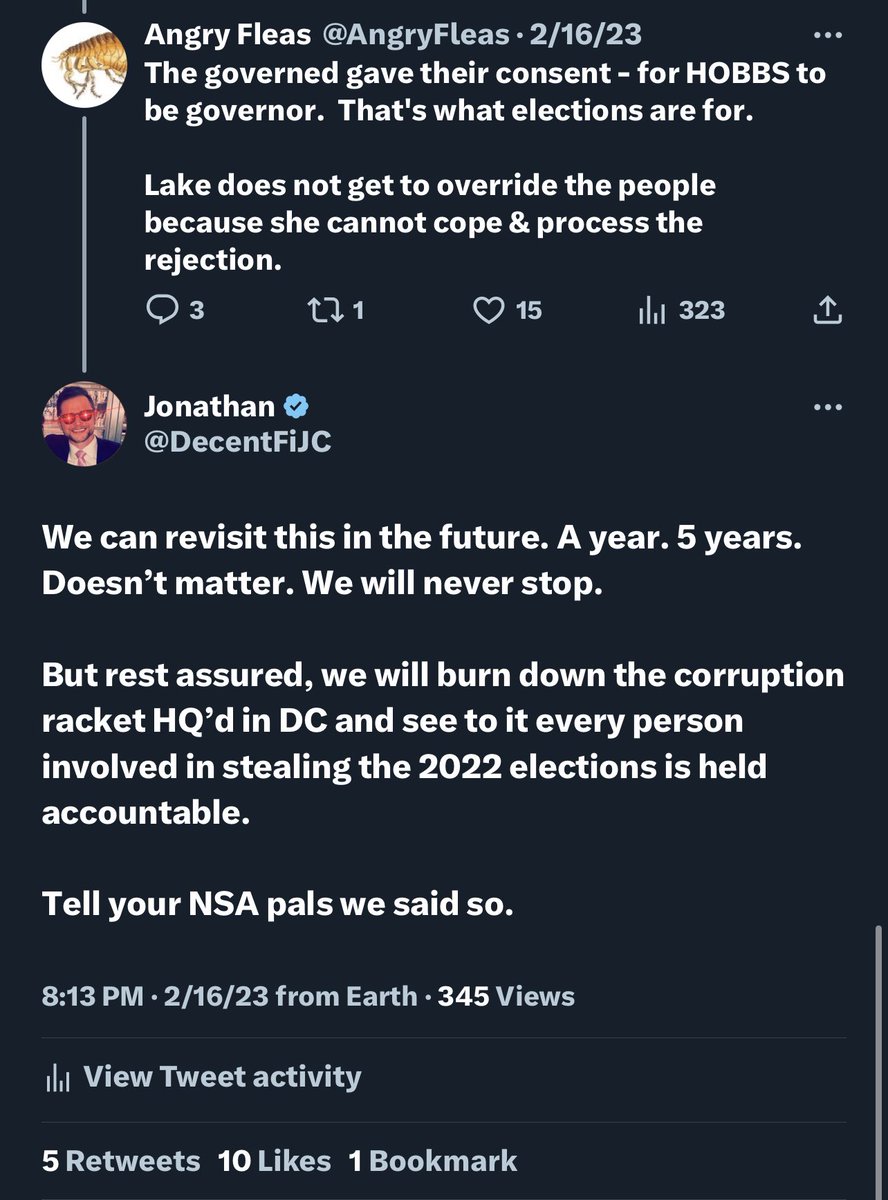Click the scrollbar on the right edge

878,1060
